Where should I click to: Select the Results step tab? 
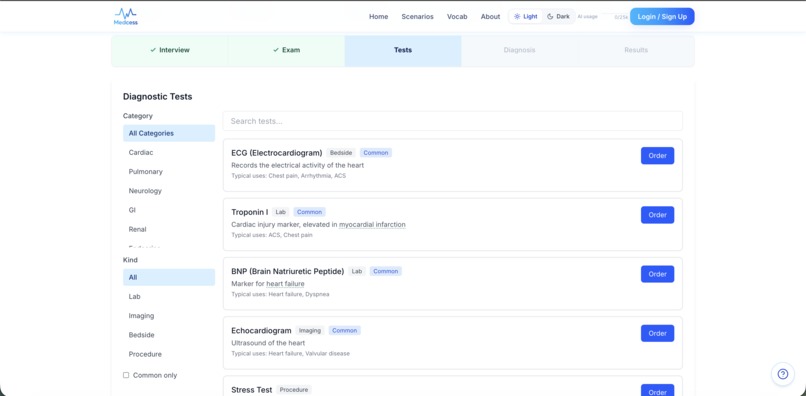pyautogui.click(x=636, y=50)
